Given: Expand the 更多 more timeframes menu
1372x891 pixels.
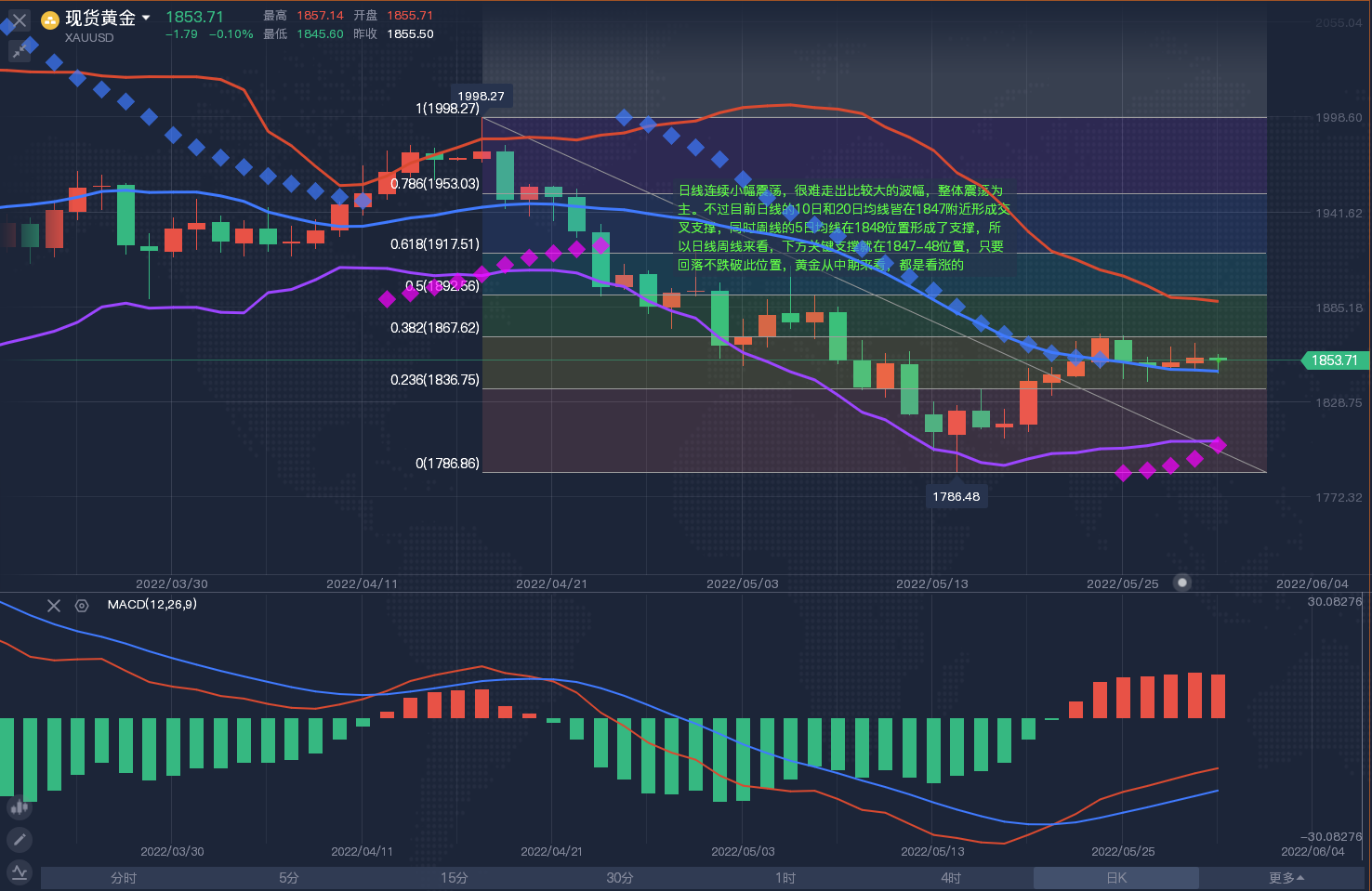Looking at the screenshot, I should click(1286, 878).
